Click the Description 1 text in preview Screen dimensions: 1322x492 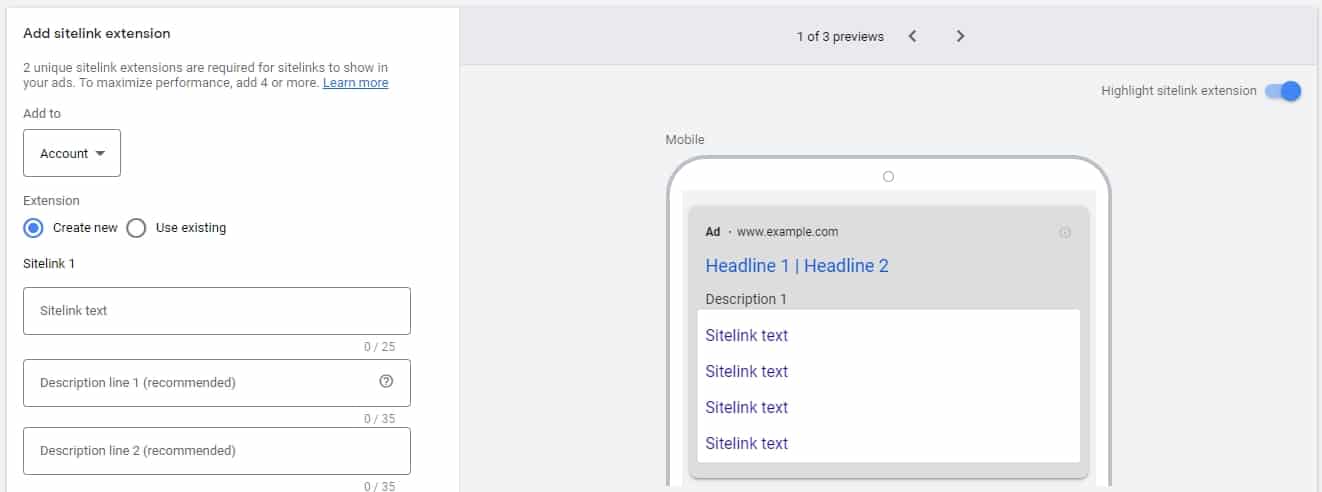click(x=745, y=299)
